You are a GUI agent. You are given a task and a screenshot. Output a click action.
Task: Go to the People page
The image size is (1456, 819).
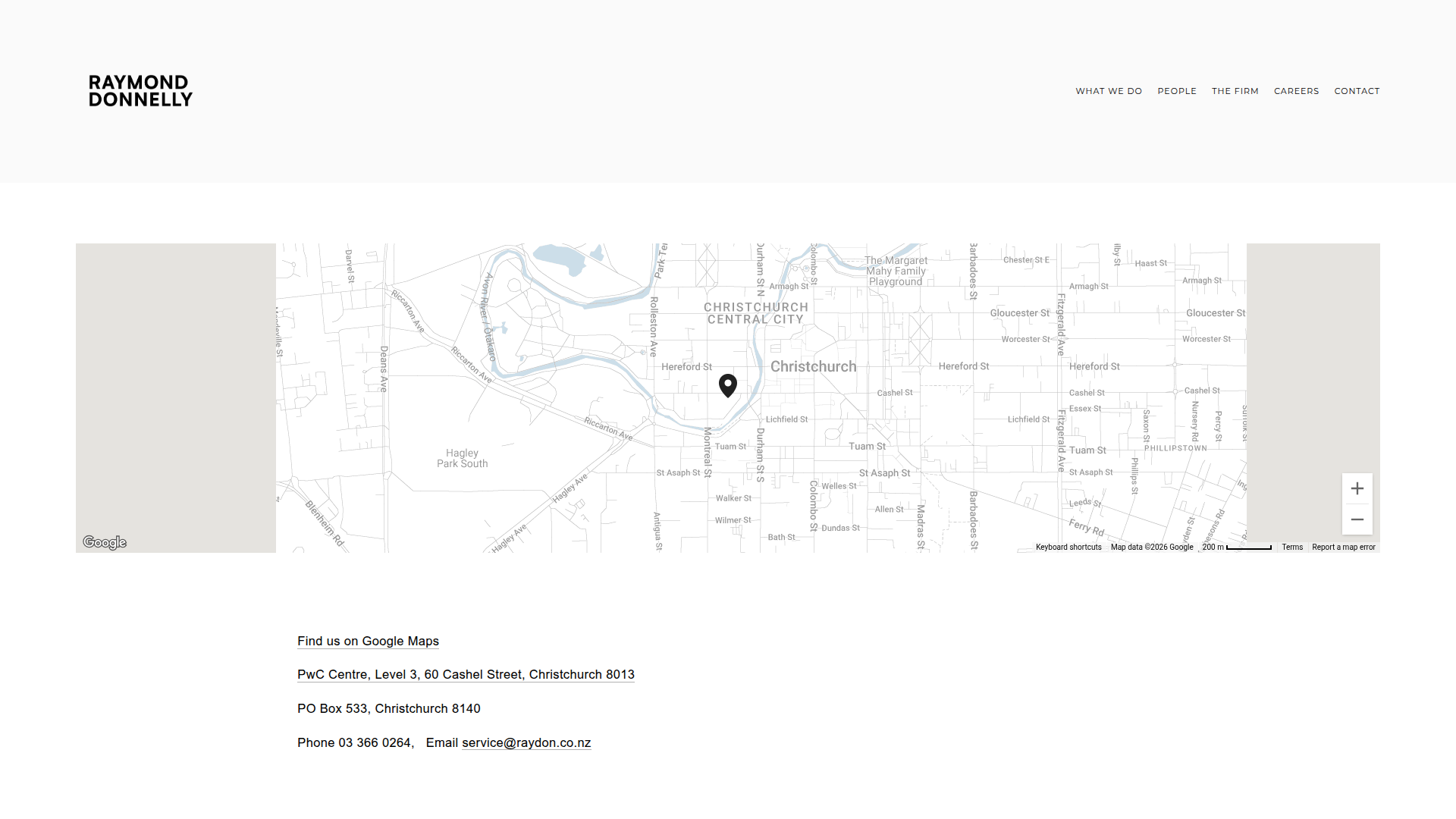1177,91
